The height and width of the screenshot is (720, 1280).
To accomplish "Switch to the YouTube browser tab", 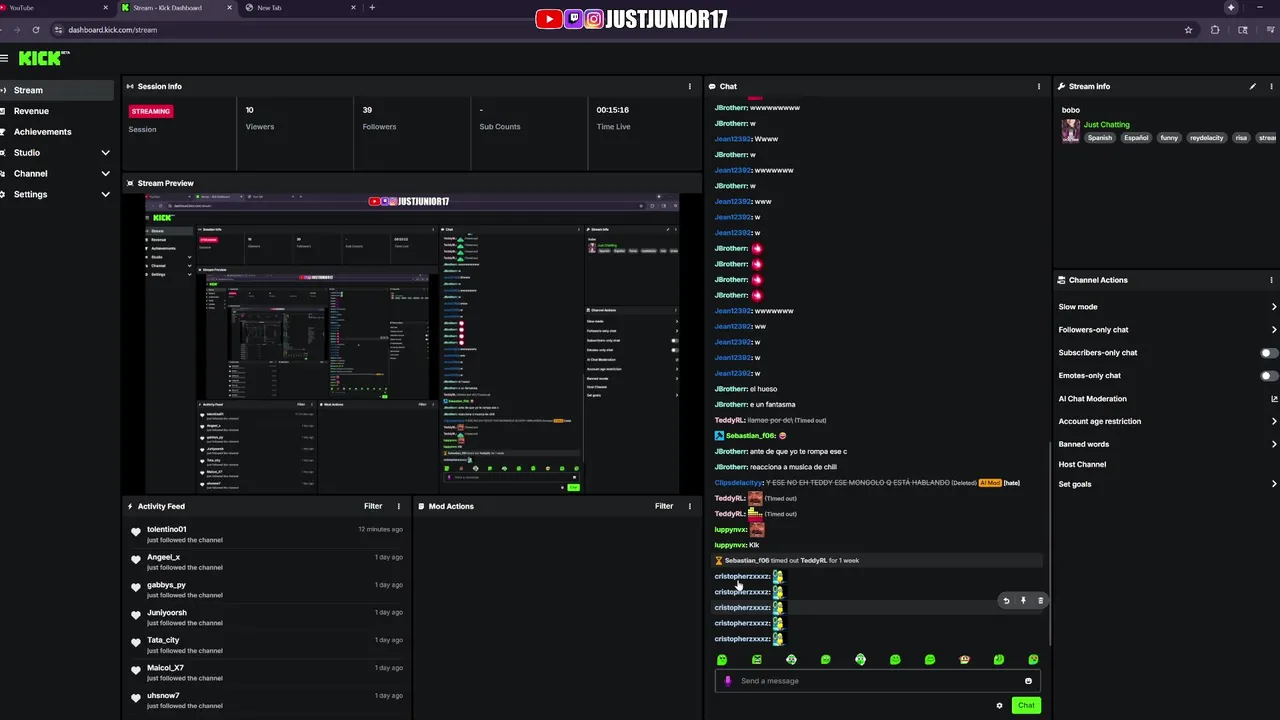I will tap(55, 8).
